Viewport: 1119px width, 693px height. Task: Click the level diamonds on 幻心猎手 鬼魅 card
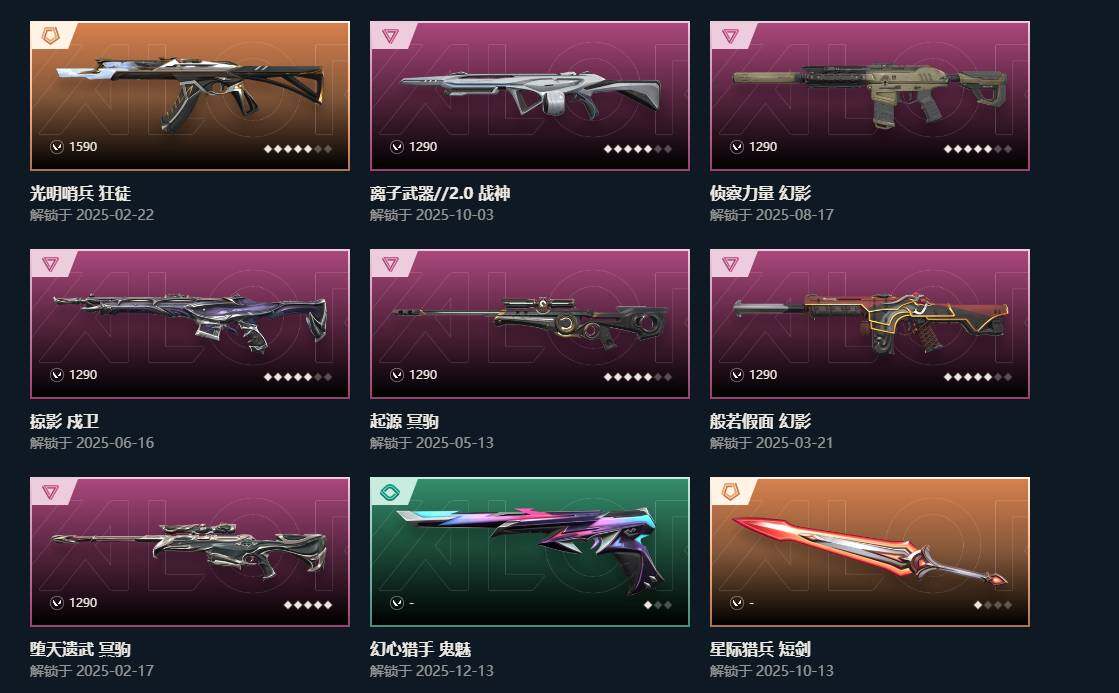657,605
